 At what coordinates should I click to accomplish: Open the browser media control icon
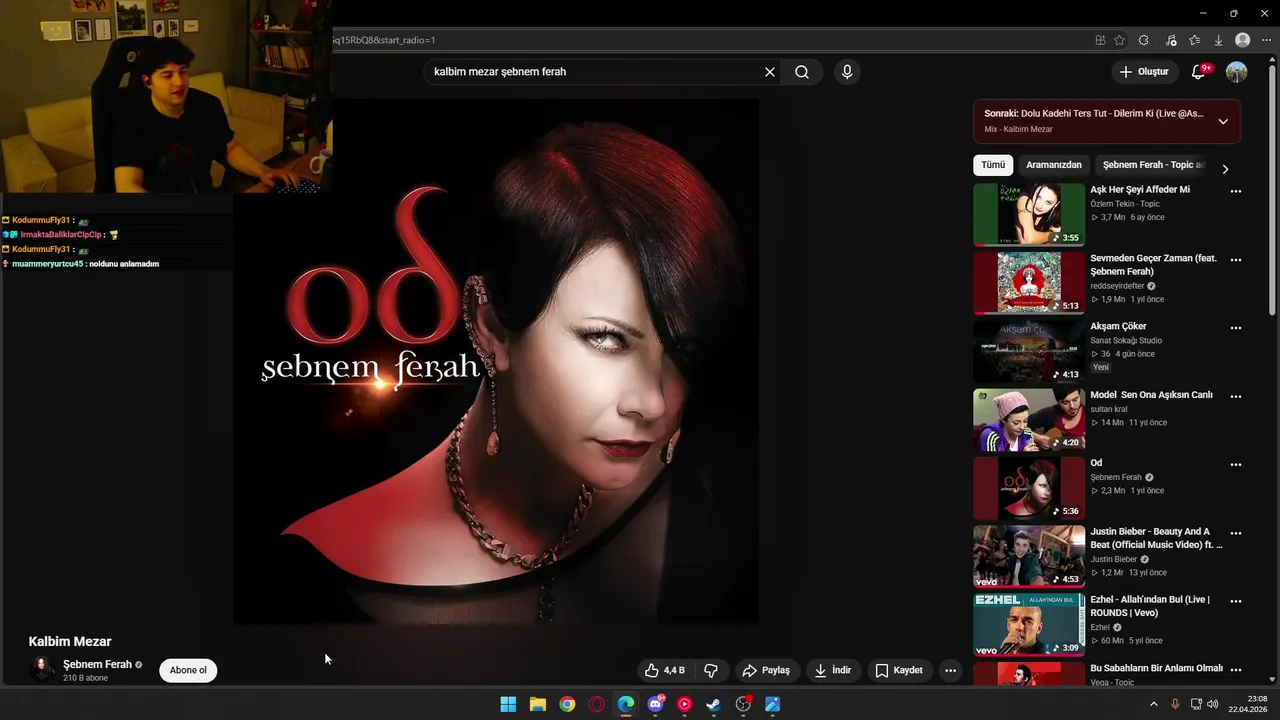[x=1171, y=40]
